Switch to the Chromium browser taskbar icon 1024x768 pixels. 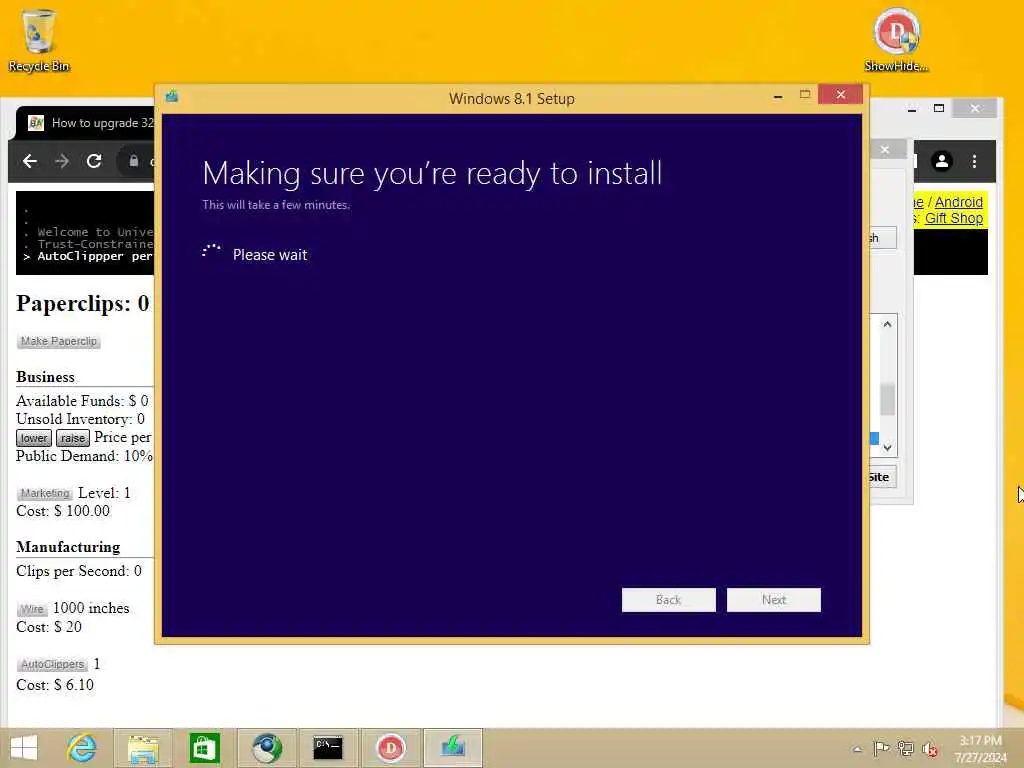[266, 748]
